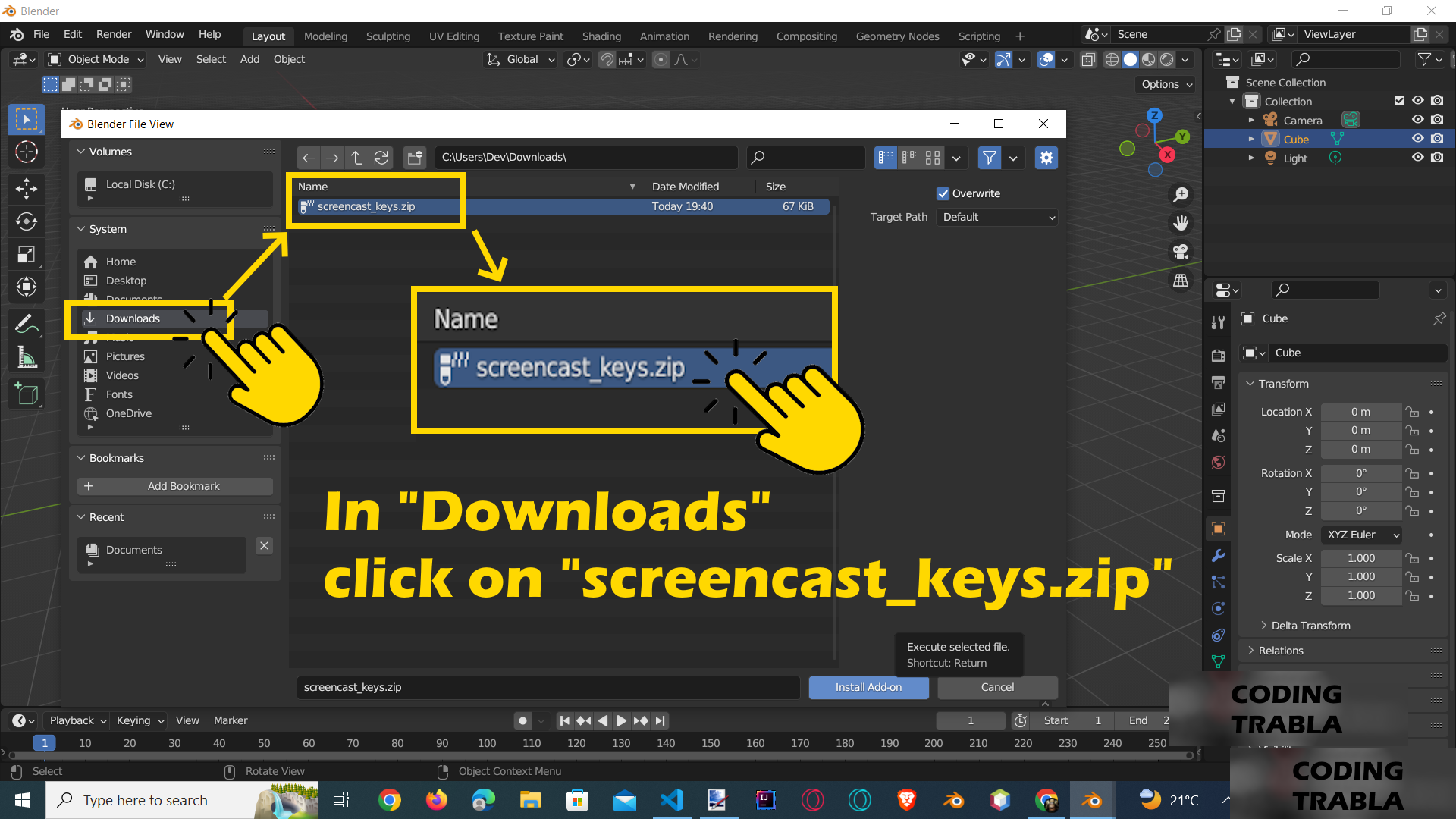Open Desktop folder in System list
Screen dimensions: 1456x819
click(x=175, y=281)
